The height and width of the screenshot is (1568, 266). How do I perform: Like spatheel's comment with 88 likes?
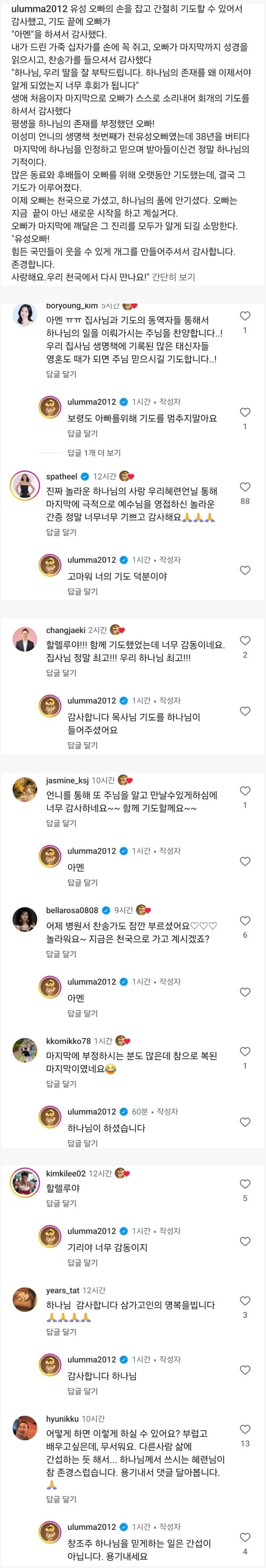coord(245,487)
